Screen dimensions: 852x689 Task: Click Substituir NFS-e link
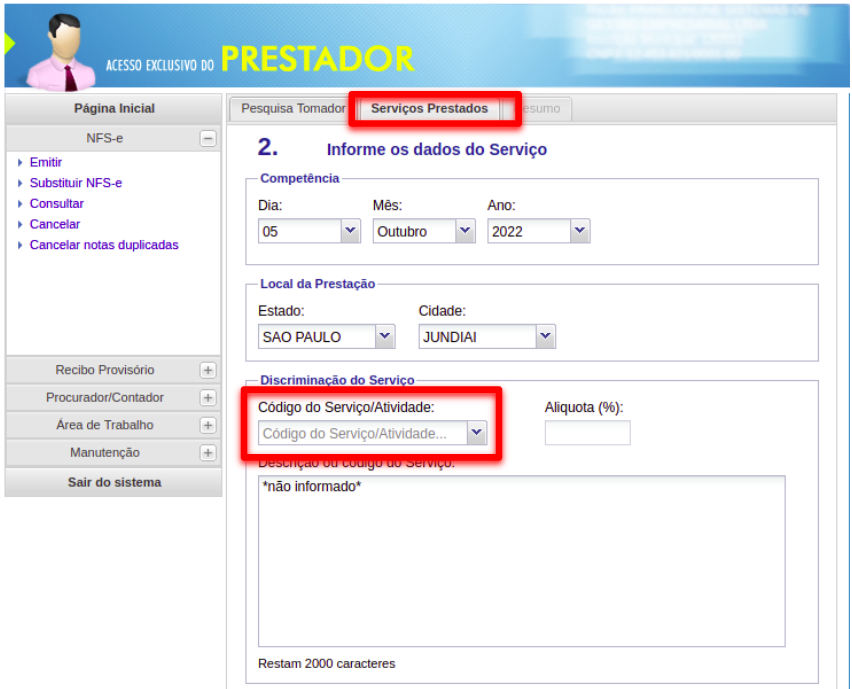click(x=76, y=183)
